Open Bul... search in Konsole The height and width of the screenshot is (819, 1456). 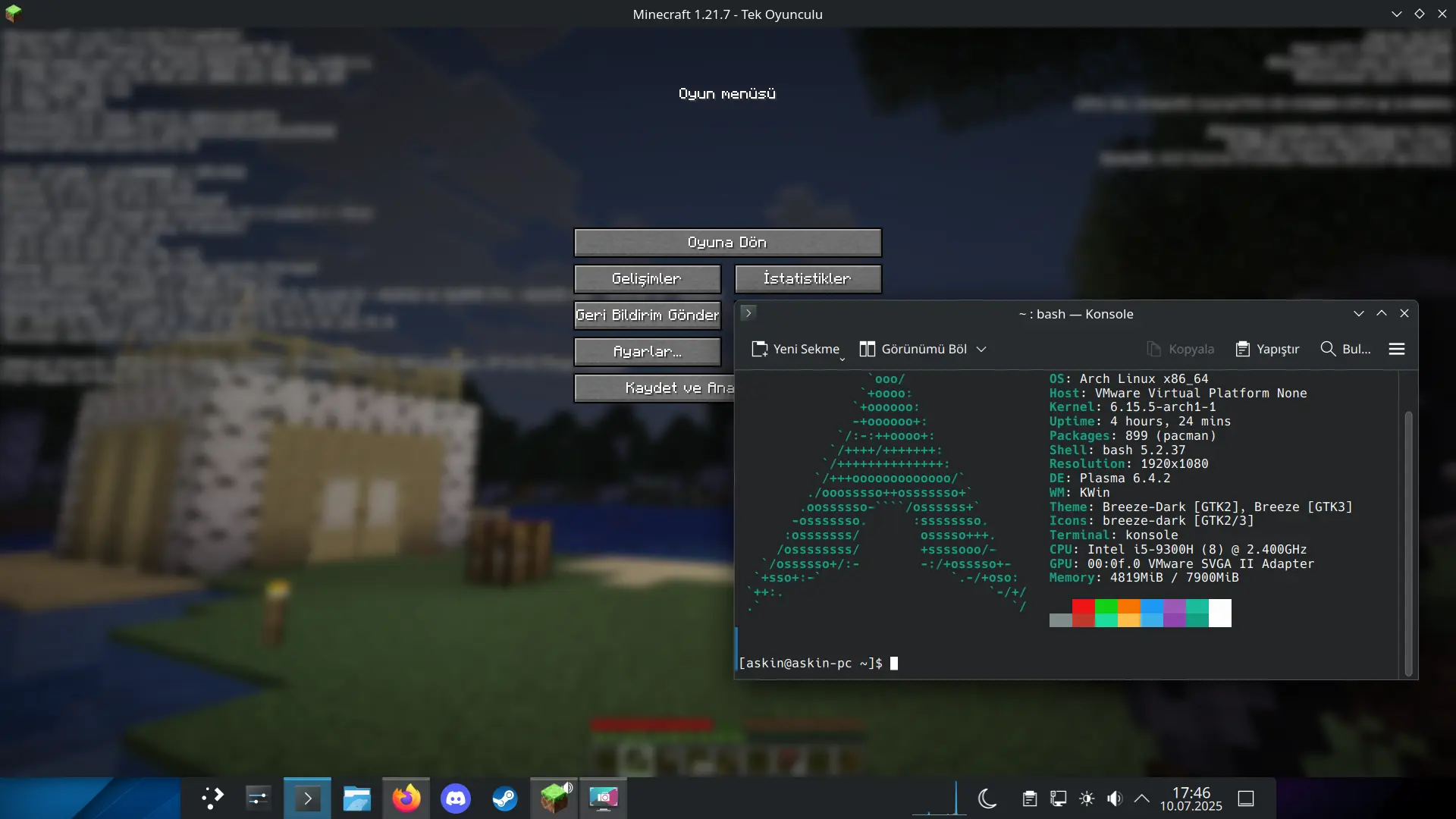1345,349
